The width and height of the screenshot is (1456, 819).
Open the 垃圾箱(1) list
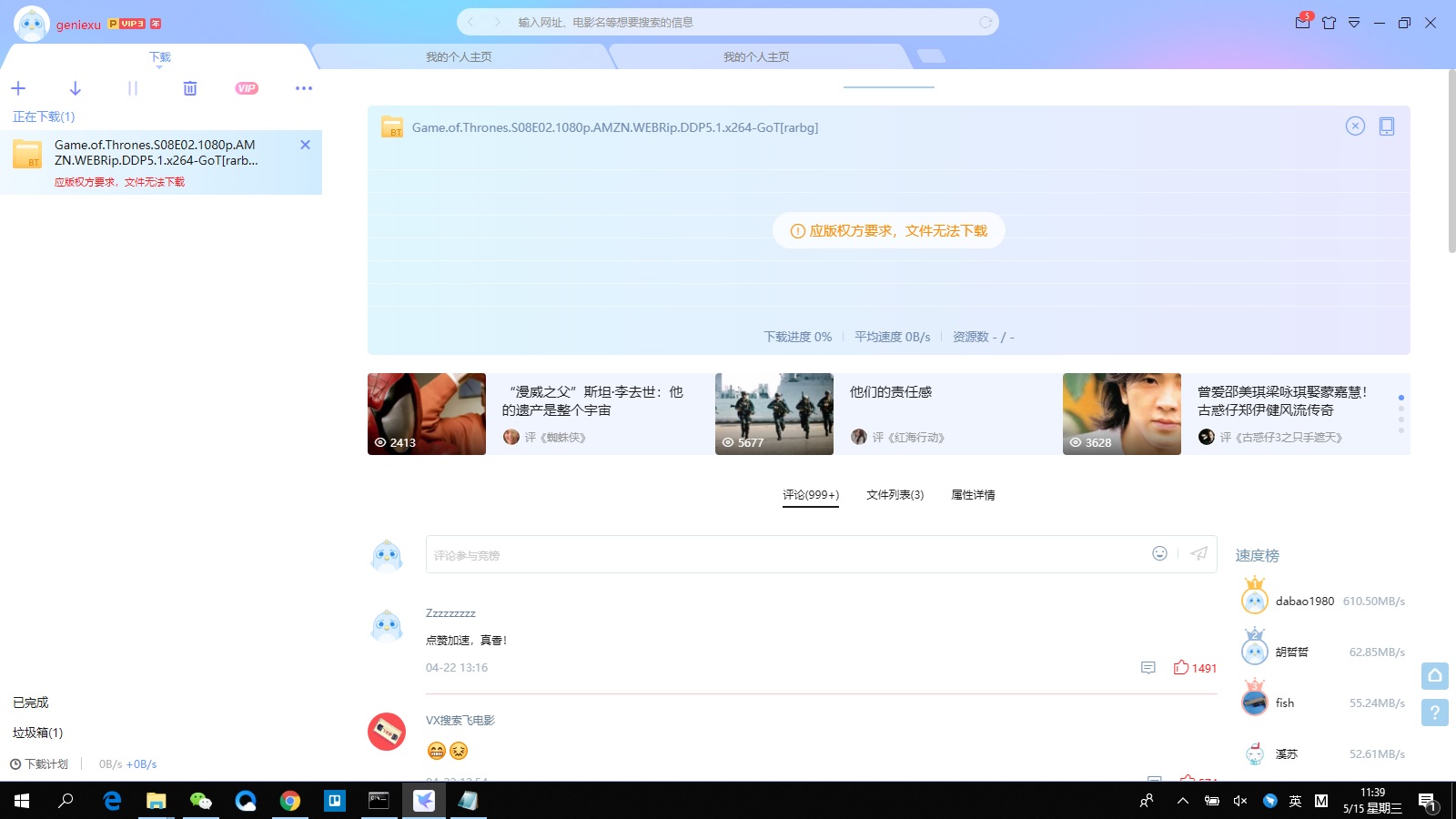pyautogui.click(x=37, y=733)
